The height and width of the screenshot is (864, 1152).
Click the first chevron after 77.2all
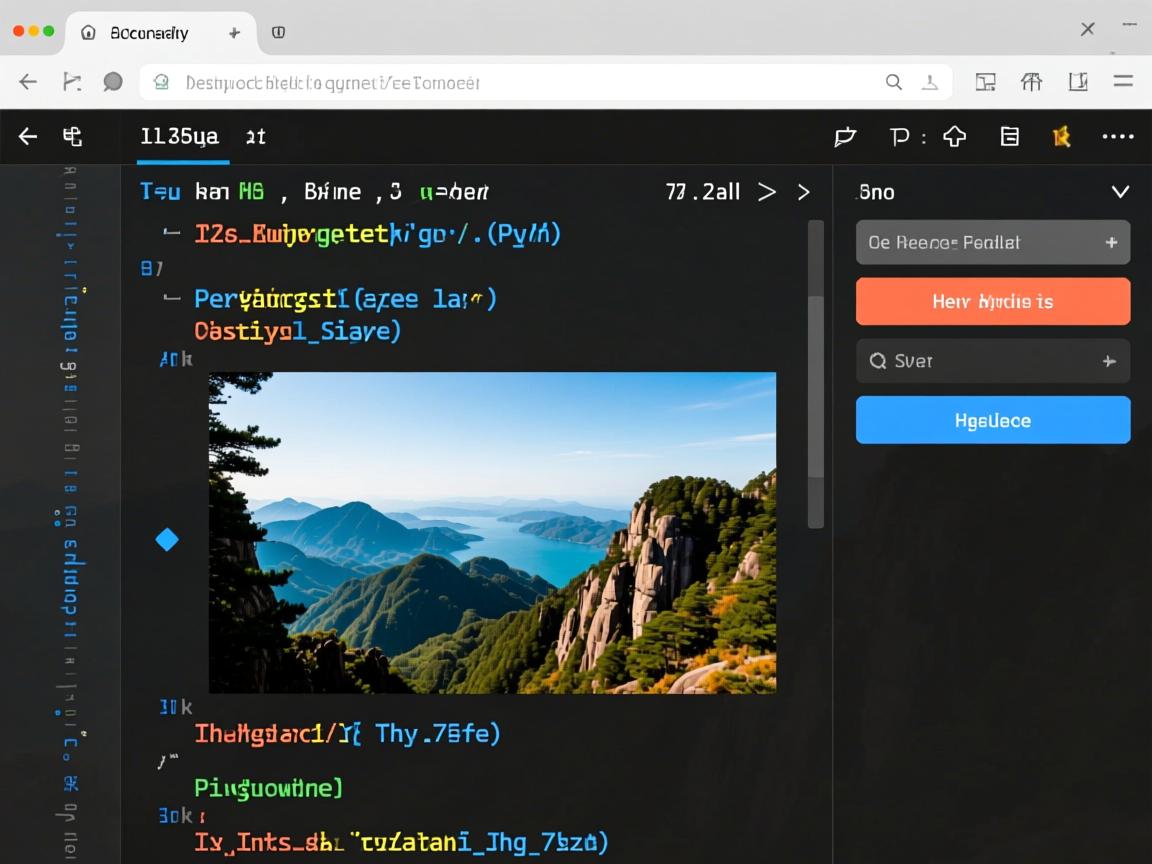[x=767, y=192]
